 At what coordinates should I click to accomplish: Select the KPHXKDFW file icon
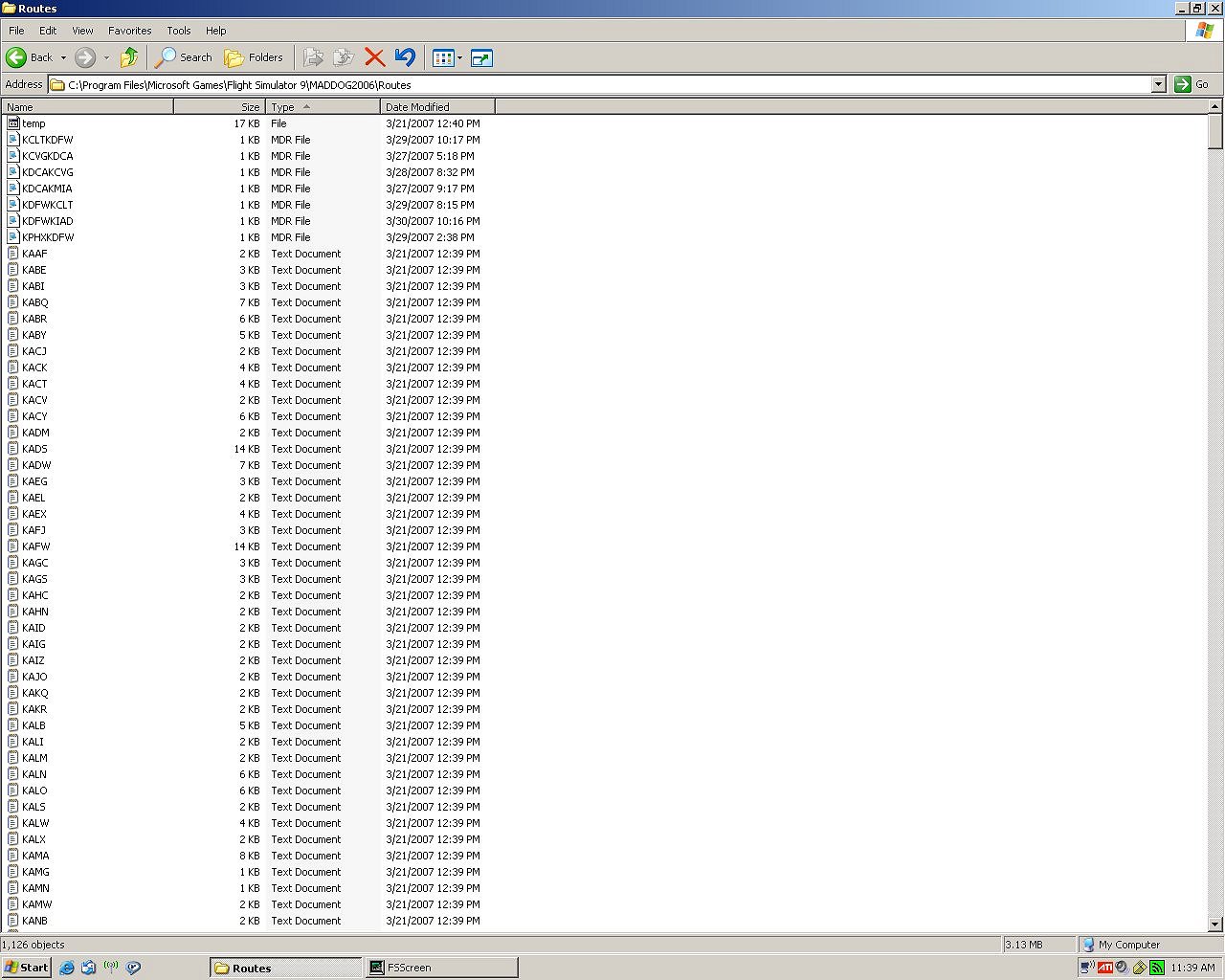click(13, 237)
